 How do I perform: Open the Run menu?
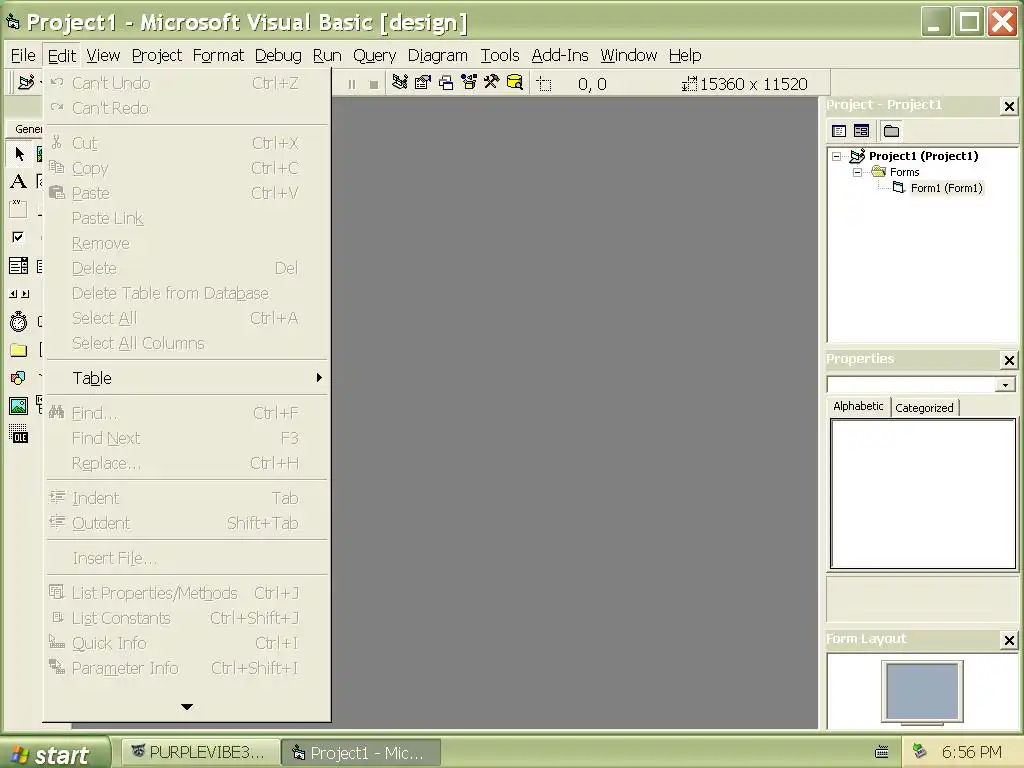(327, 56)
